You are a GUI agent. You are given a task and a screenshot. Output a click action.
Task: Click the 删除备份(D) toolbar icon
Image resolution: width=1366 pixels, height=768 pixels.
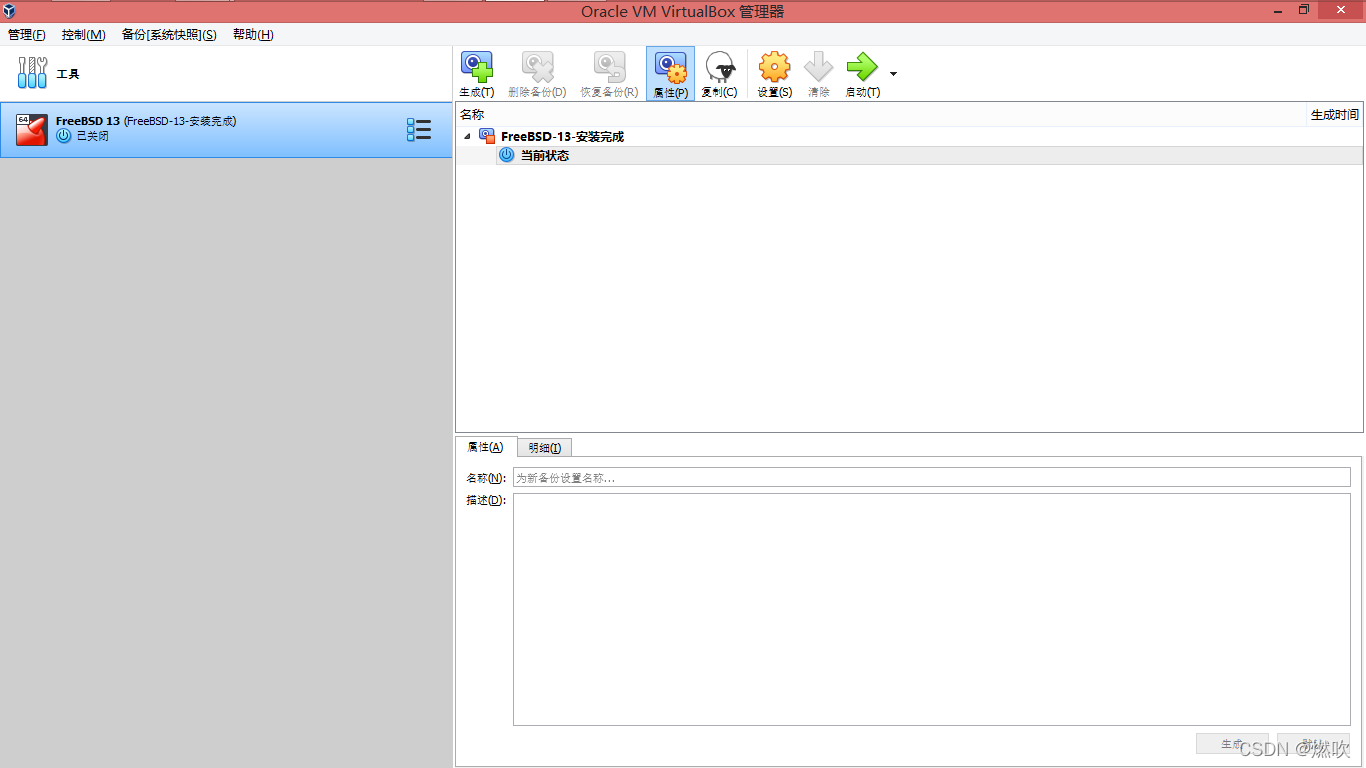click(x=537, y=67)
